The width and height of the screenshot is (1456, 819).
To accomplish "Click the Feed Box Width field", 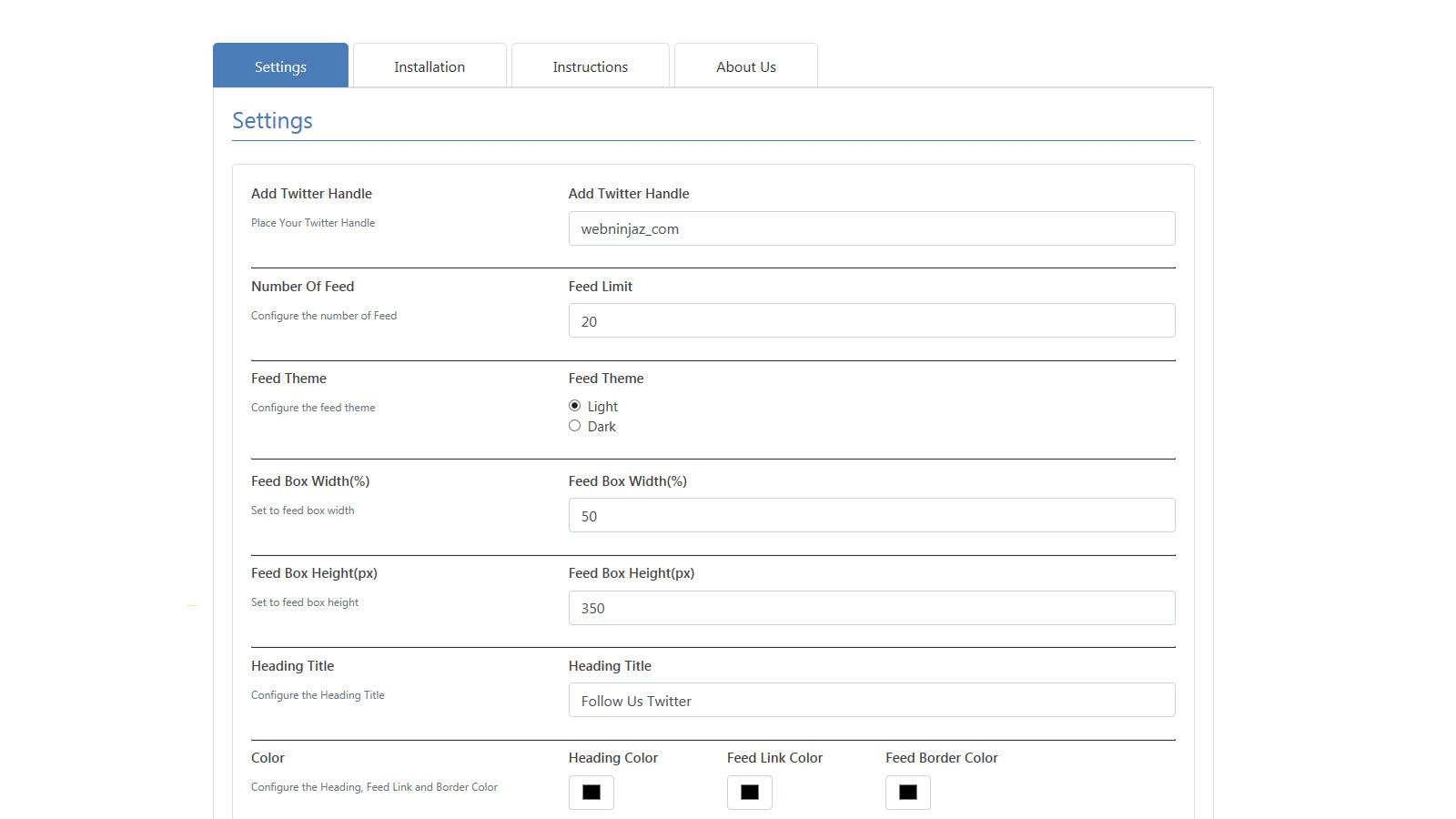I will 871,515.
